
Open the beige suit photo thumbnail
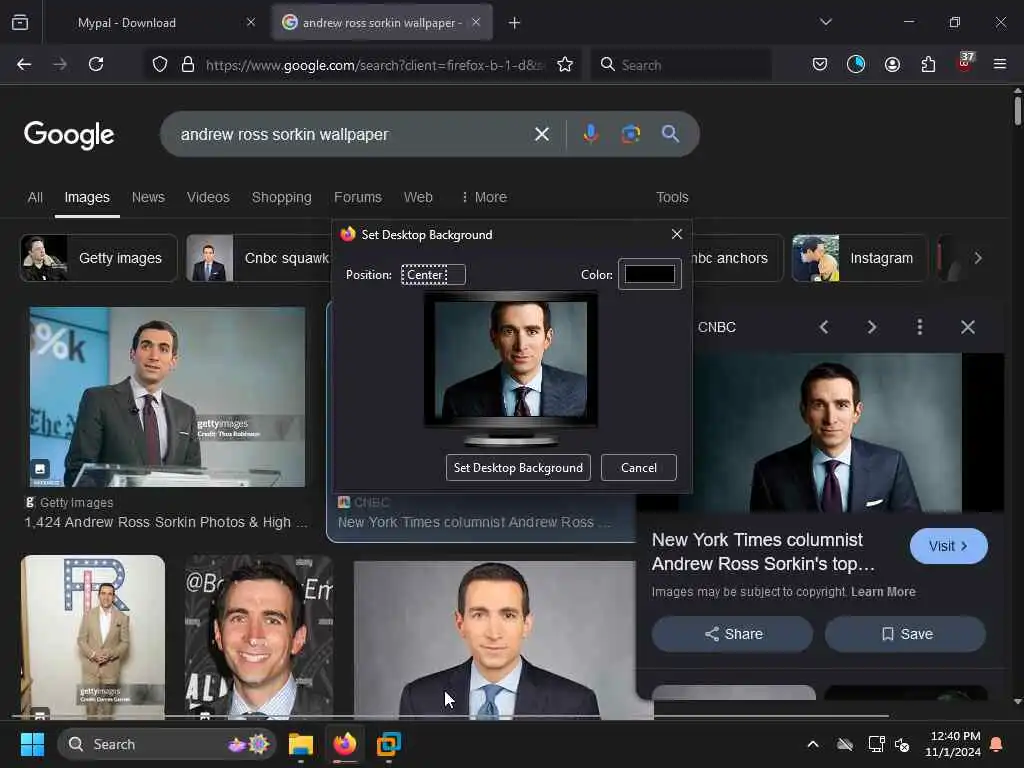93,637
